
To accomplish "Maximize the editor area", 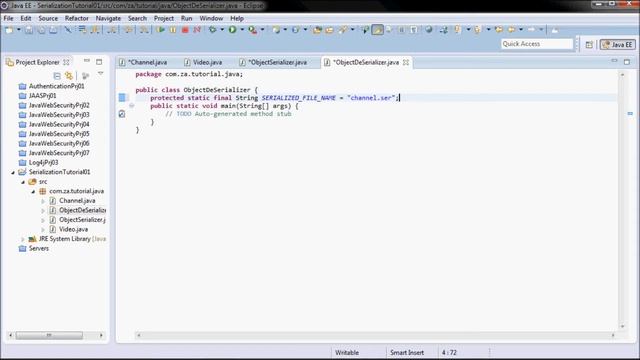I will (627, 62).
